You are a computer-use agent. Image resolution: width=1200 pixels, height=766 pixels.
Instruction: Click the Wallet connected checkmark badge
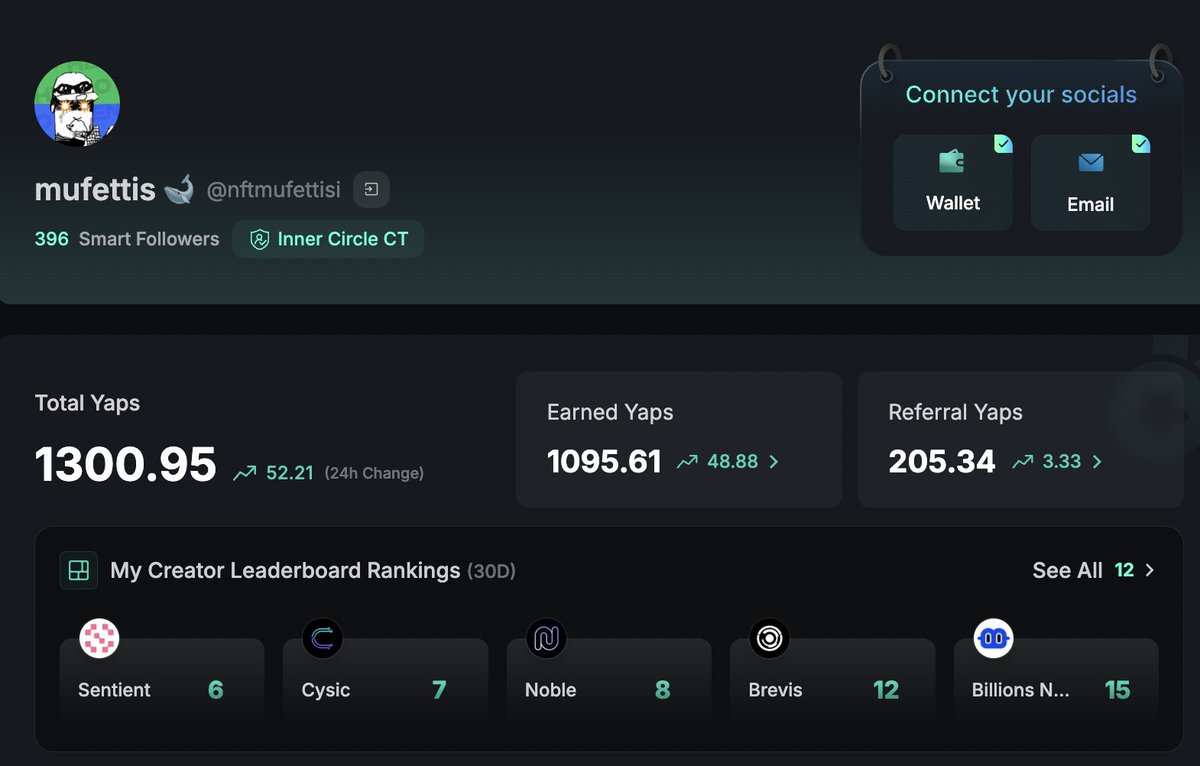point(1003,144)
